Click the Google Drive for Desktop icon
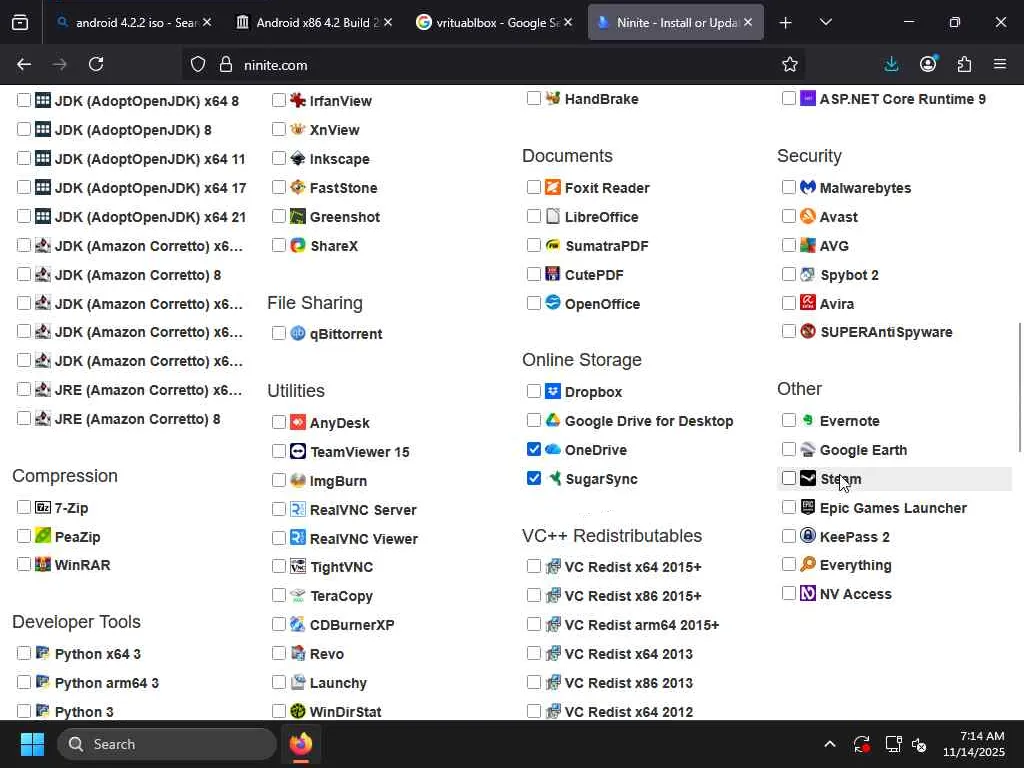Image resolution: width=1024 pixels, height=768 pixels. point(552,421)
